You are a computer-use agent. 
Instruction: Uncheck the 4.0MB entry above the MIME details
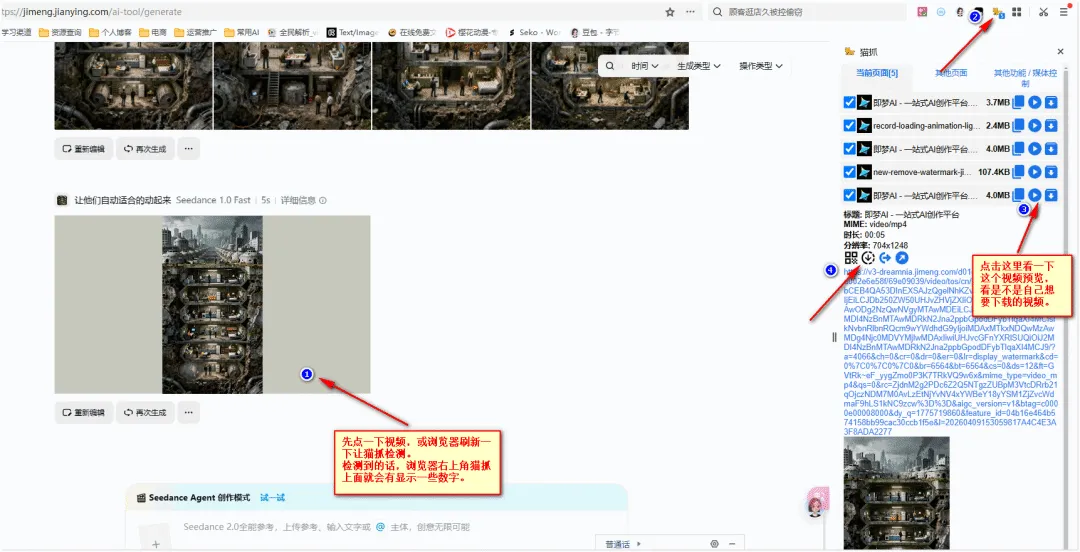coord(849,195)
